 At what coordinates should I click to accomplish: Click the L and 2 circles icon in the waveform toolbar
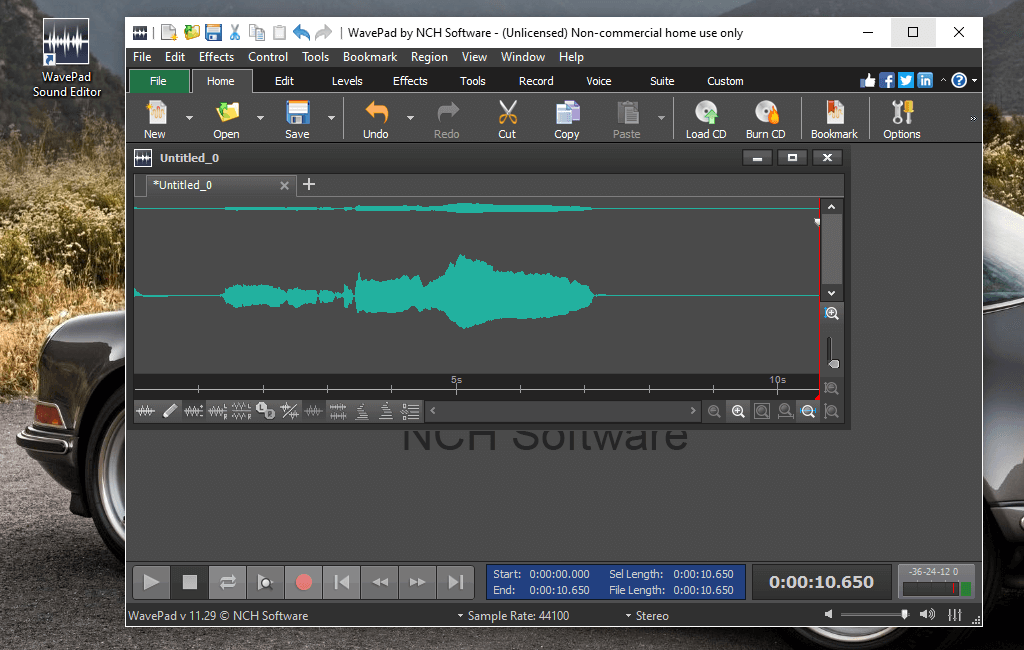[x=265, y=411]
